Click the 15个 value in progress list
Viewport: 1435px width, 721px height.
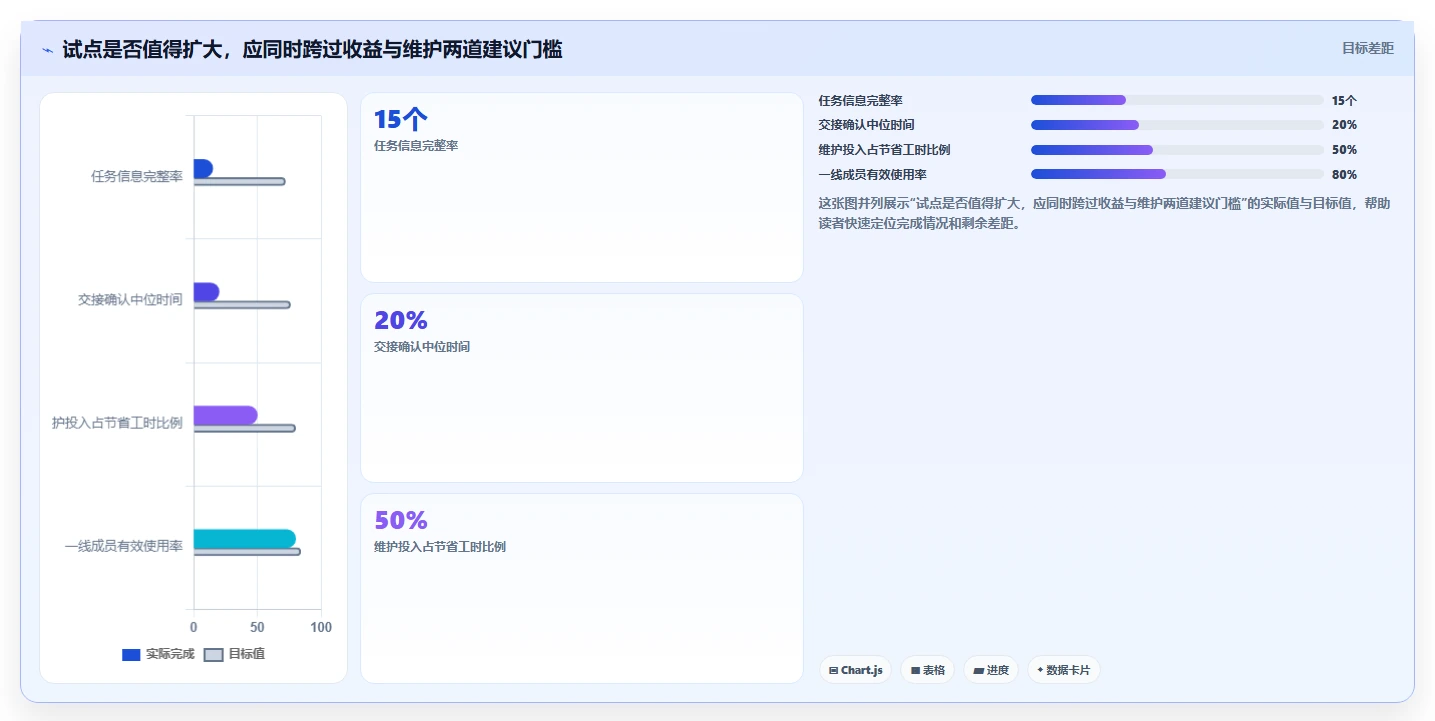click(x=1344, y=100)
